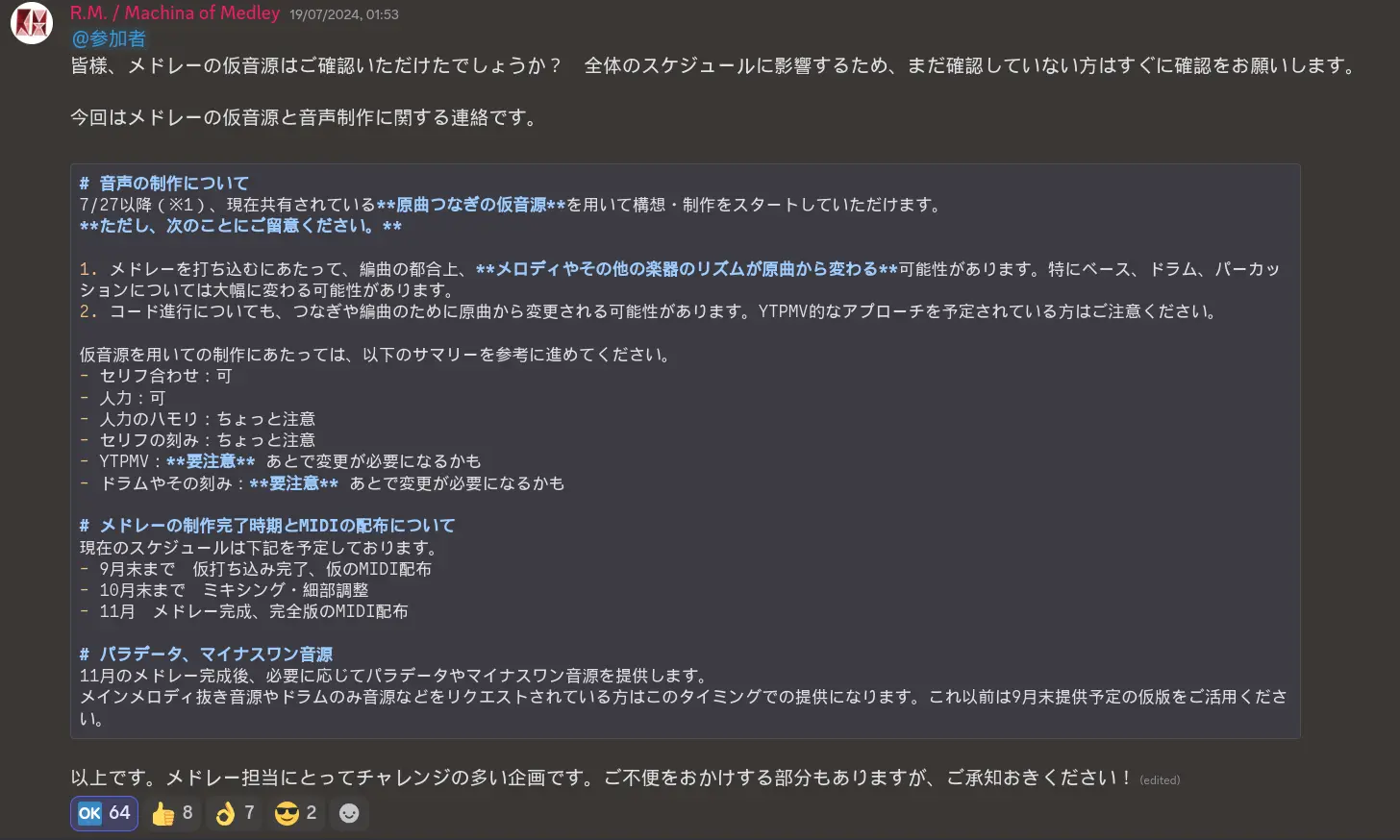Click the @参加者 mention
The image size is (1400, 840).
pyautogui.click(x=109, y=38)
